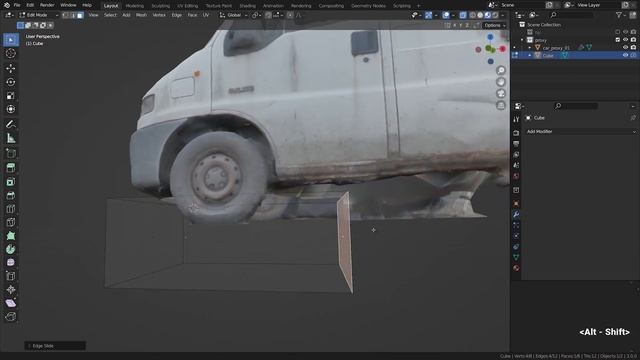Switch to the Sculpting workspace tab
The image size is (640, 360).
(x=160, y=6)
